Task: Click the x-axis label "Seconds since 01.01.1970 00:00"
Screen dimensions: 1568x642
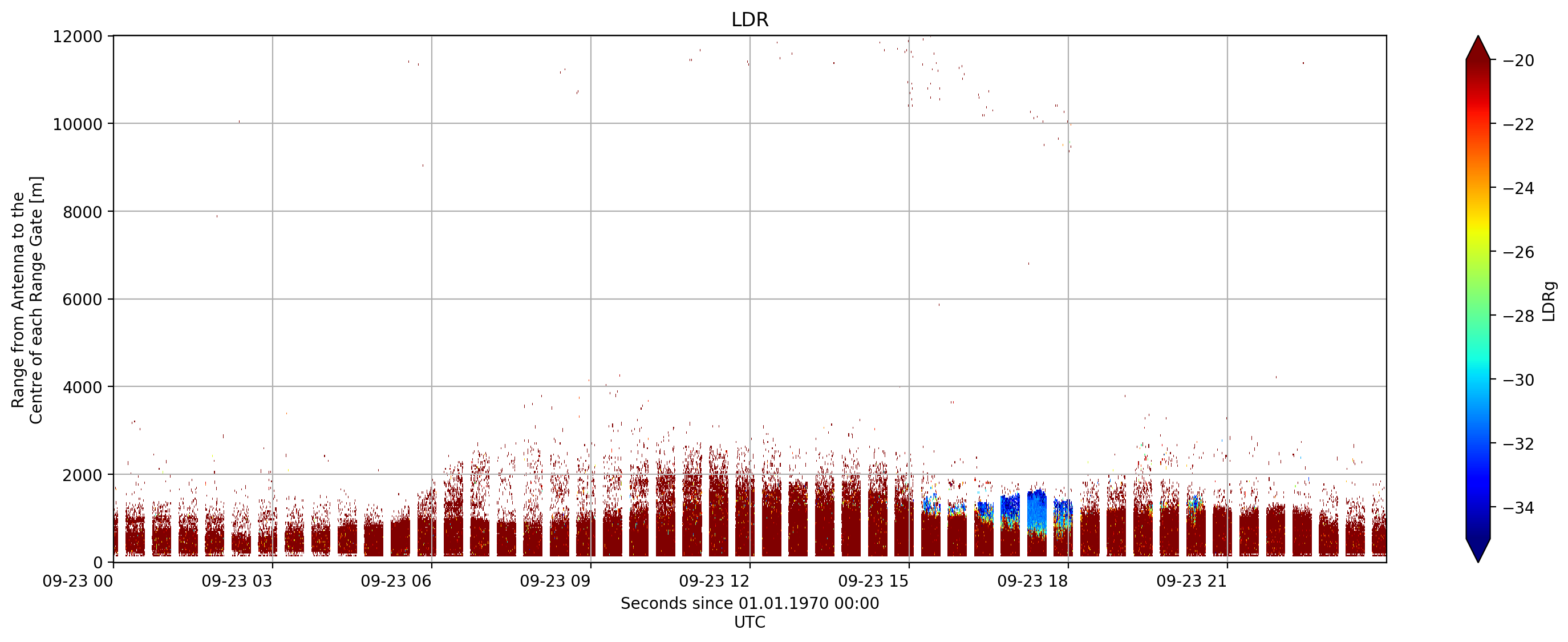Action: click(749, 603)
